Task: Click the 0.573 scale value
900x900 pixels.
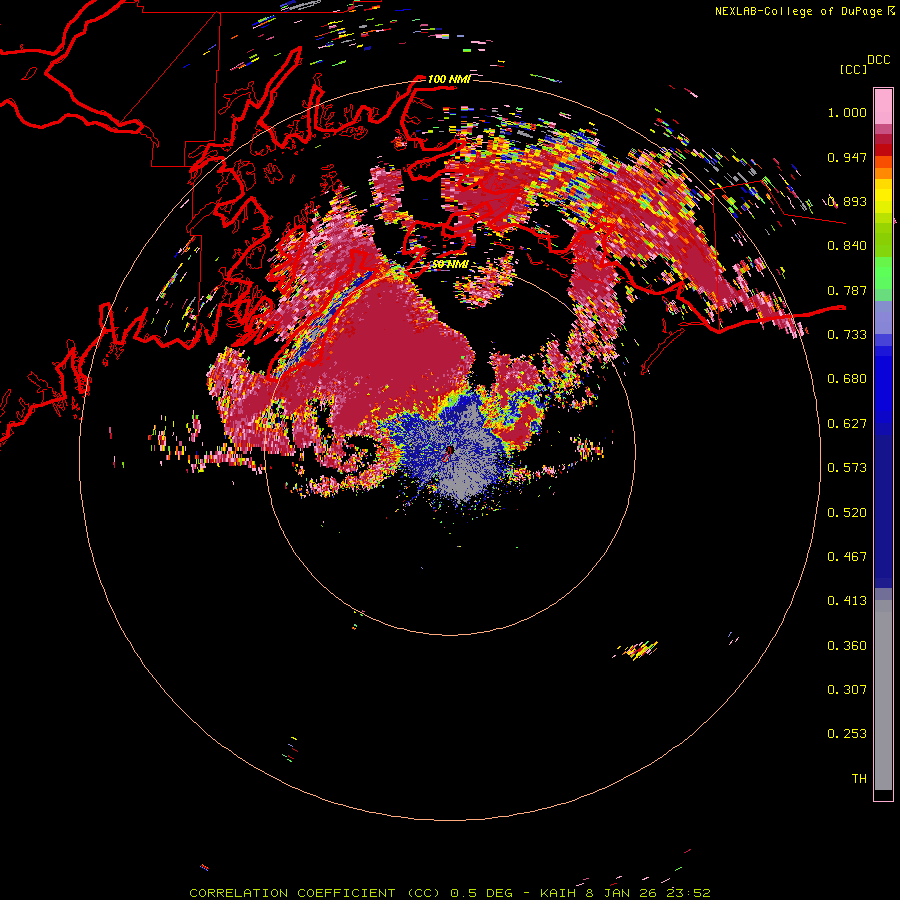Action: click(847, 468)
